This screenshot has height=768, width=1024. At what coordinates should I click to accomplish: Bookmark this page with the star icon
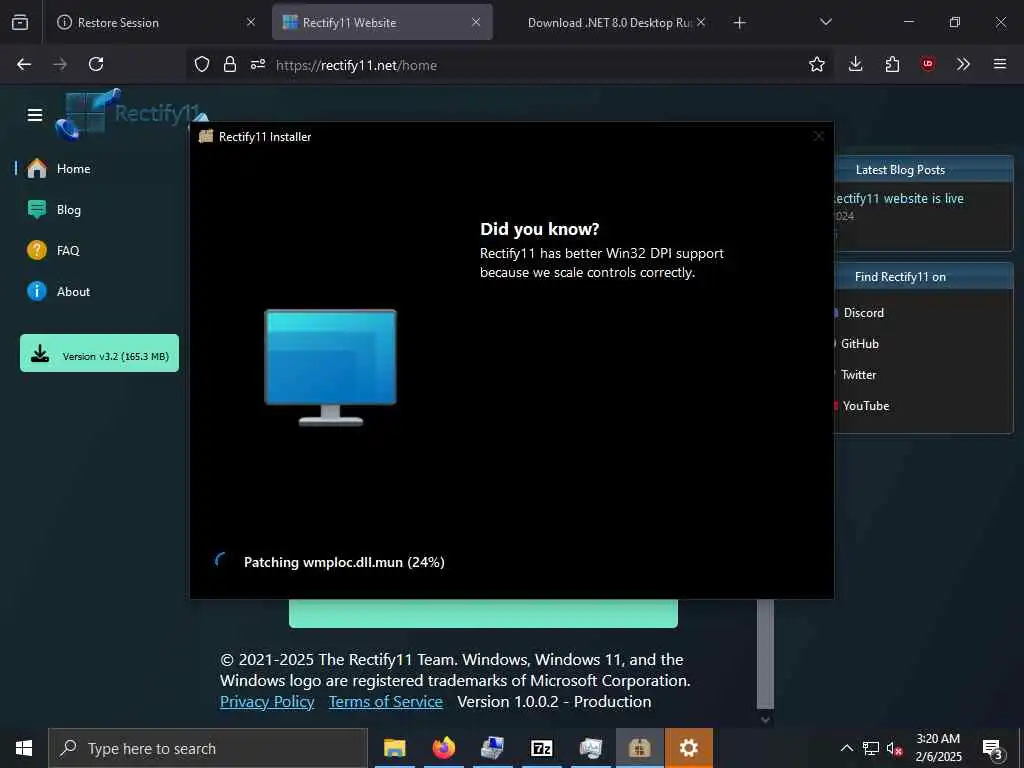[x=816, y=64]
